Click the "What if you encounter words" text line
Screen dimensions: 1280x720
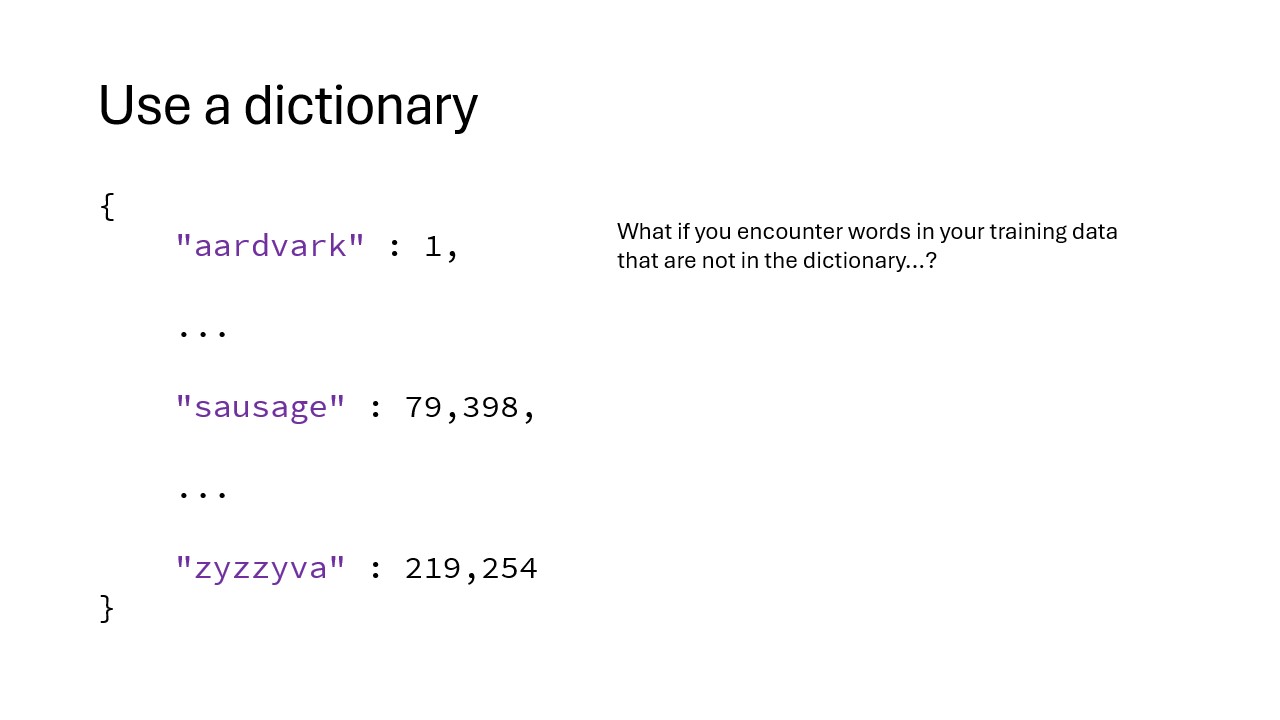coord(866,232)
